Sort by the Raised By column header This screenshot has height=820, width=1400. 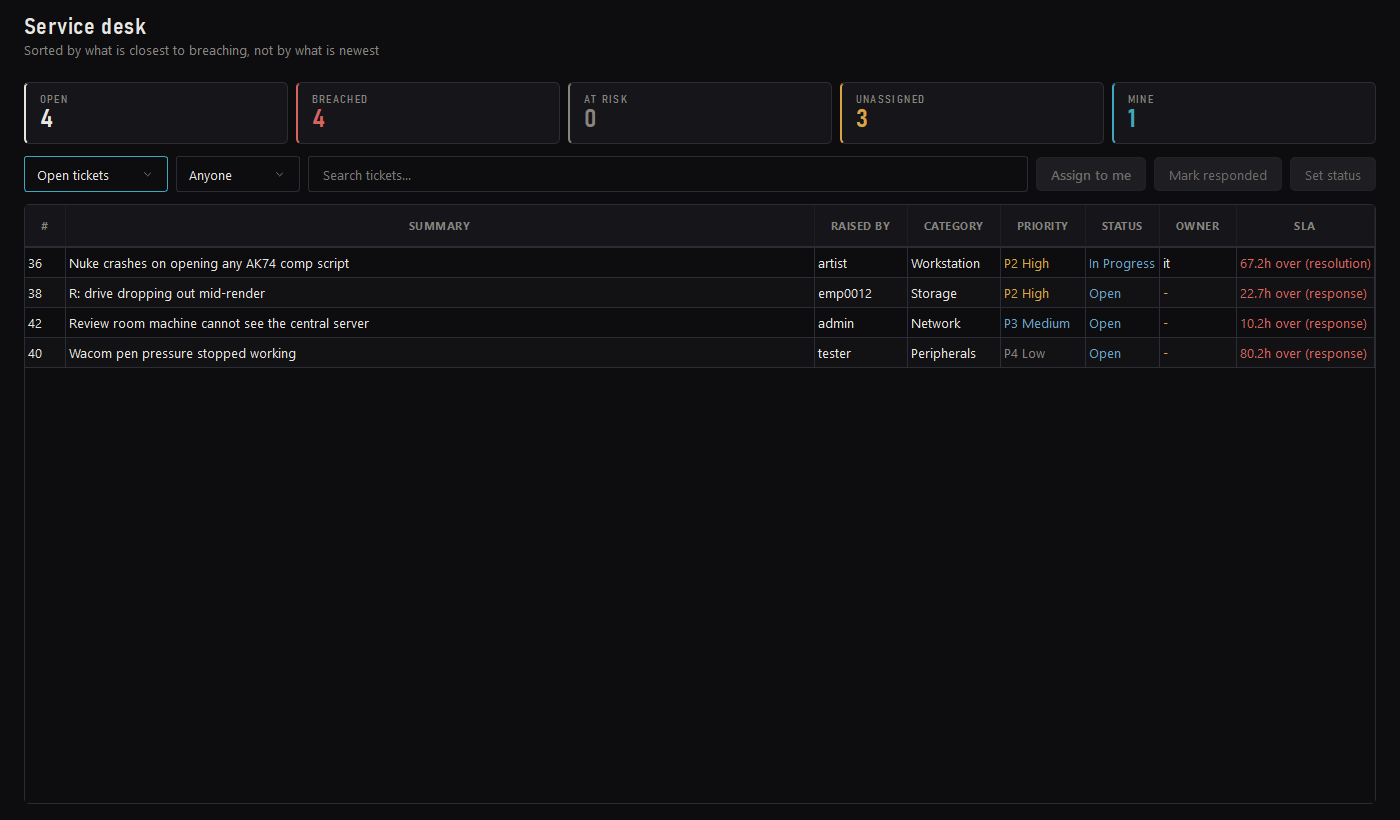coord(861,226)
